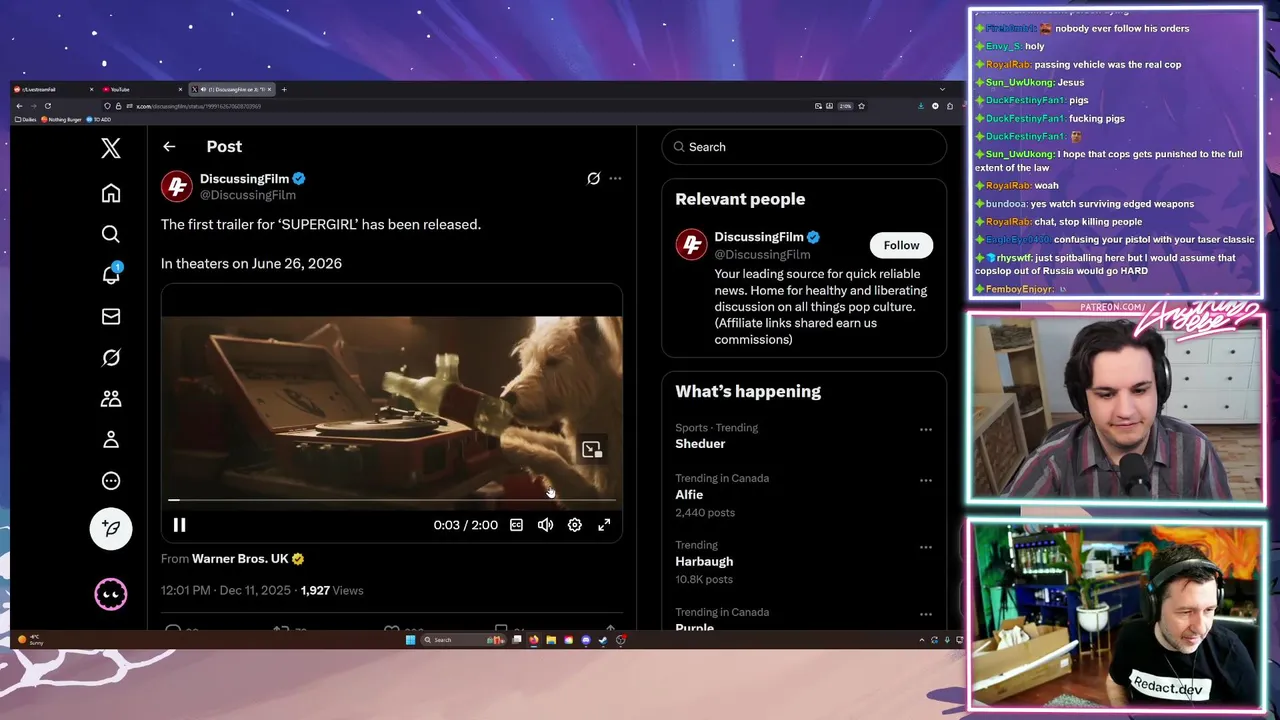The image size is (1280, 720).
Task: Open DiscussingFilm author name on the post
Action: pyautogui.click(x=244, y=178)
